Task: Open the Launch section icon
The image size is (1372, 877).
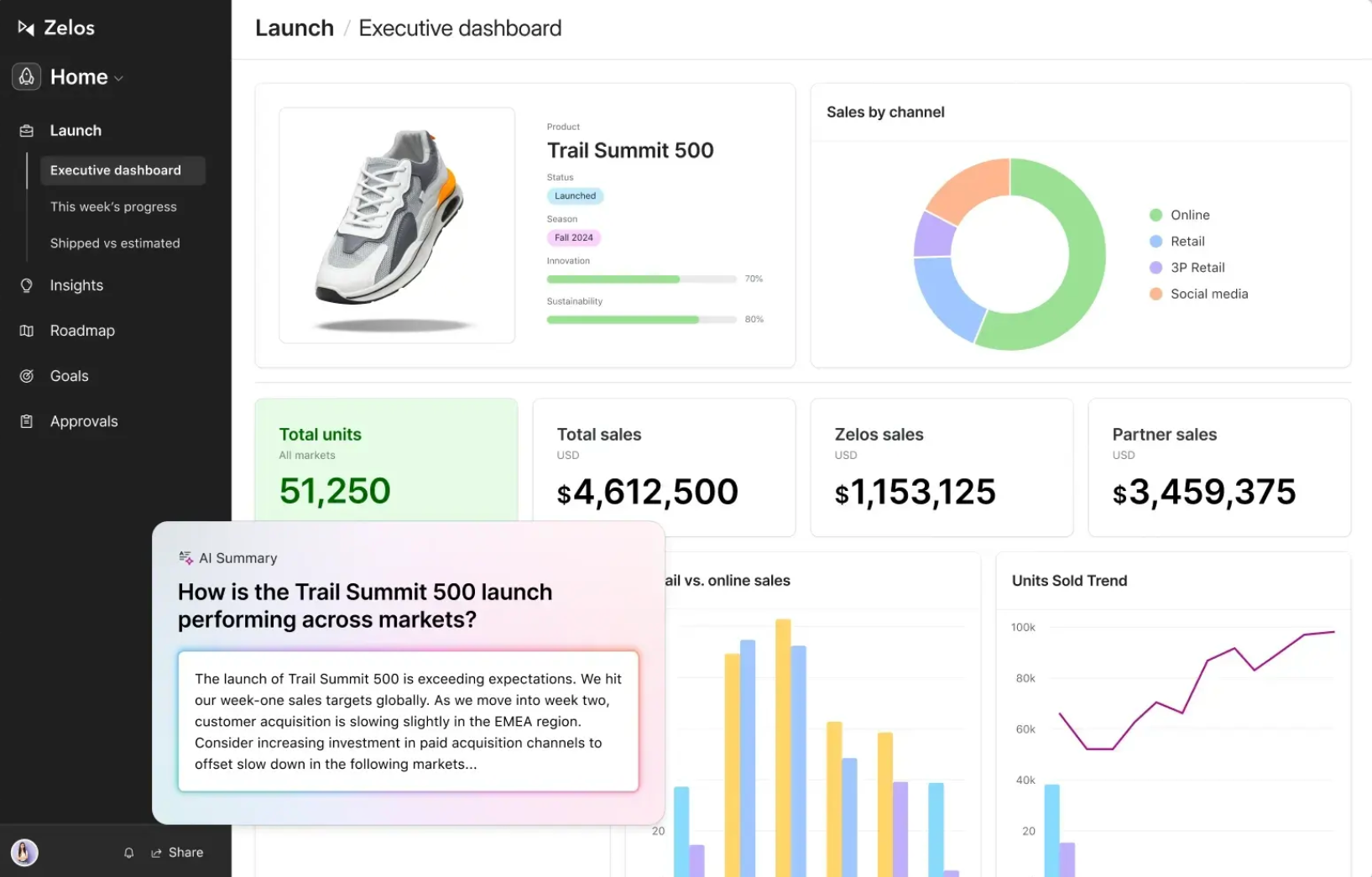Action: [x=26, y=130]
